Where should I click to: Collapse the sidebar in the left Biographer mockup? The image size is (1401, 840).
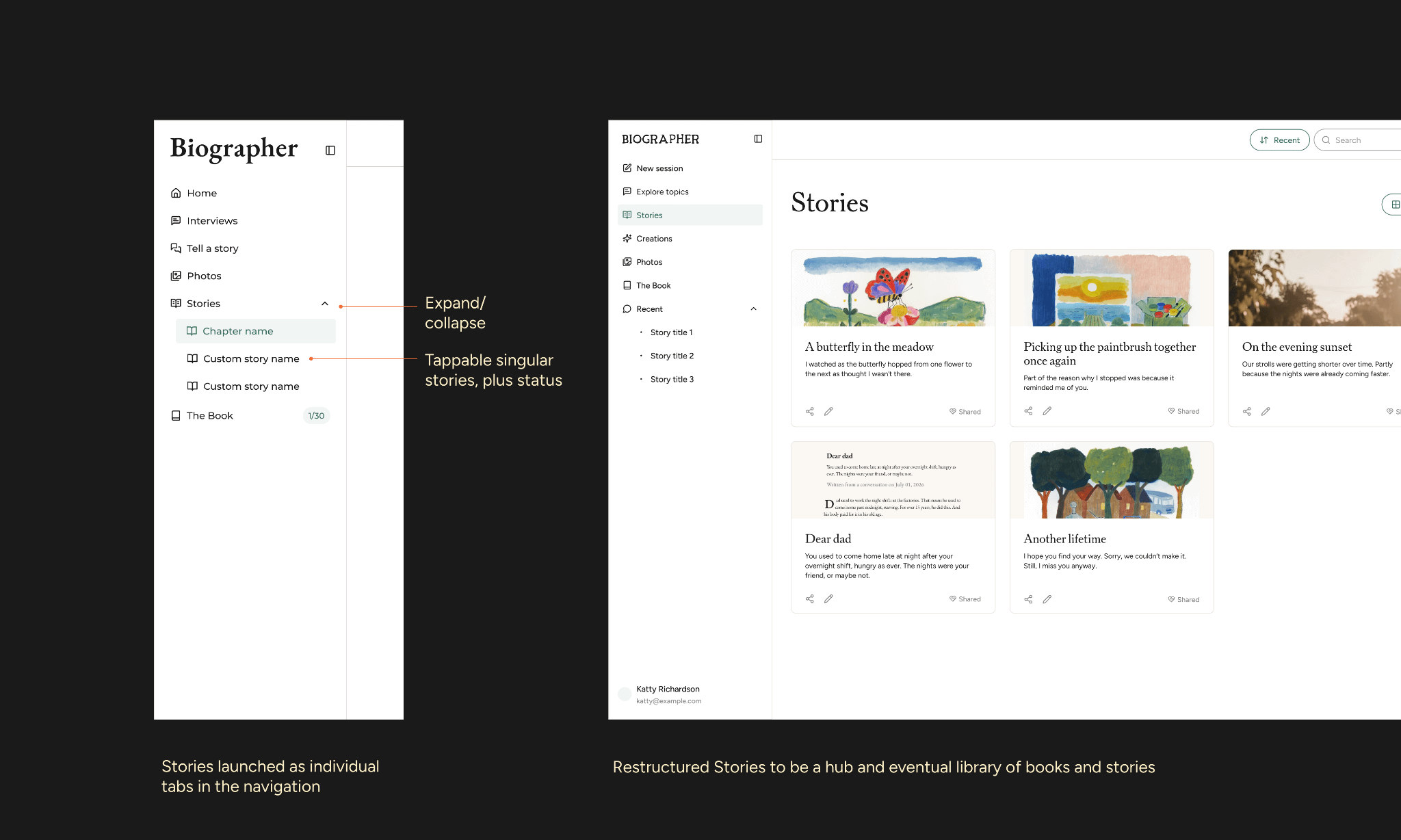coord(330,150)
